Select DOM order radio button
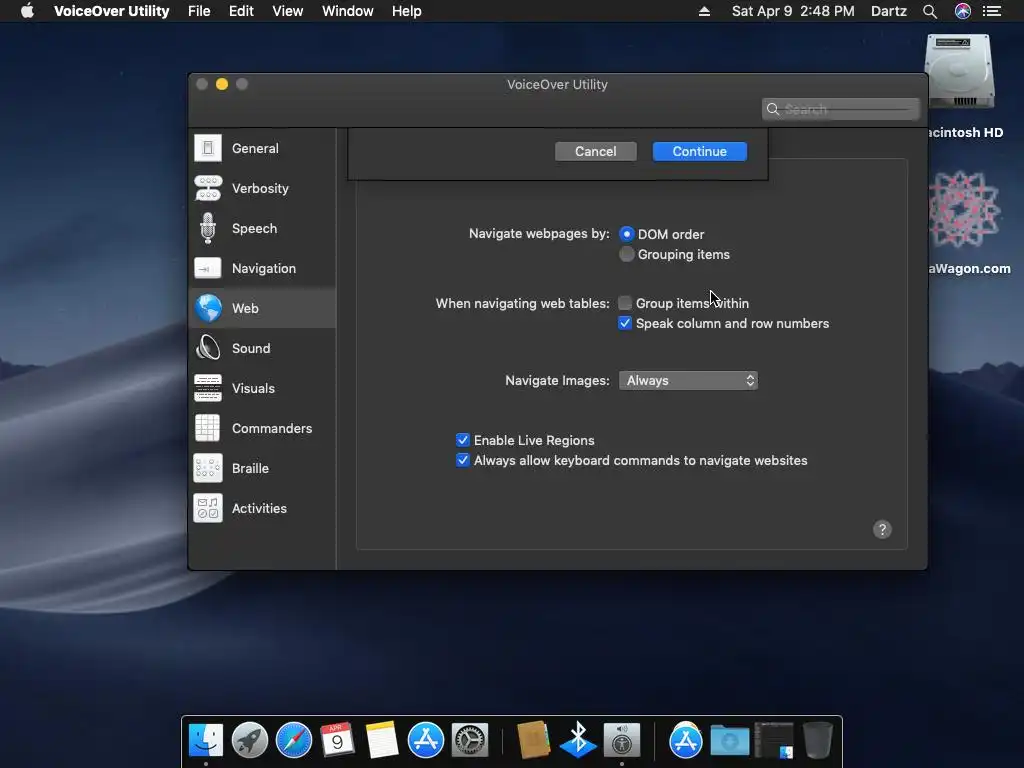1024x768 pixels. coord(626,234)
